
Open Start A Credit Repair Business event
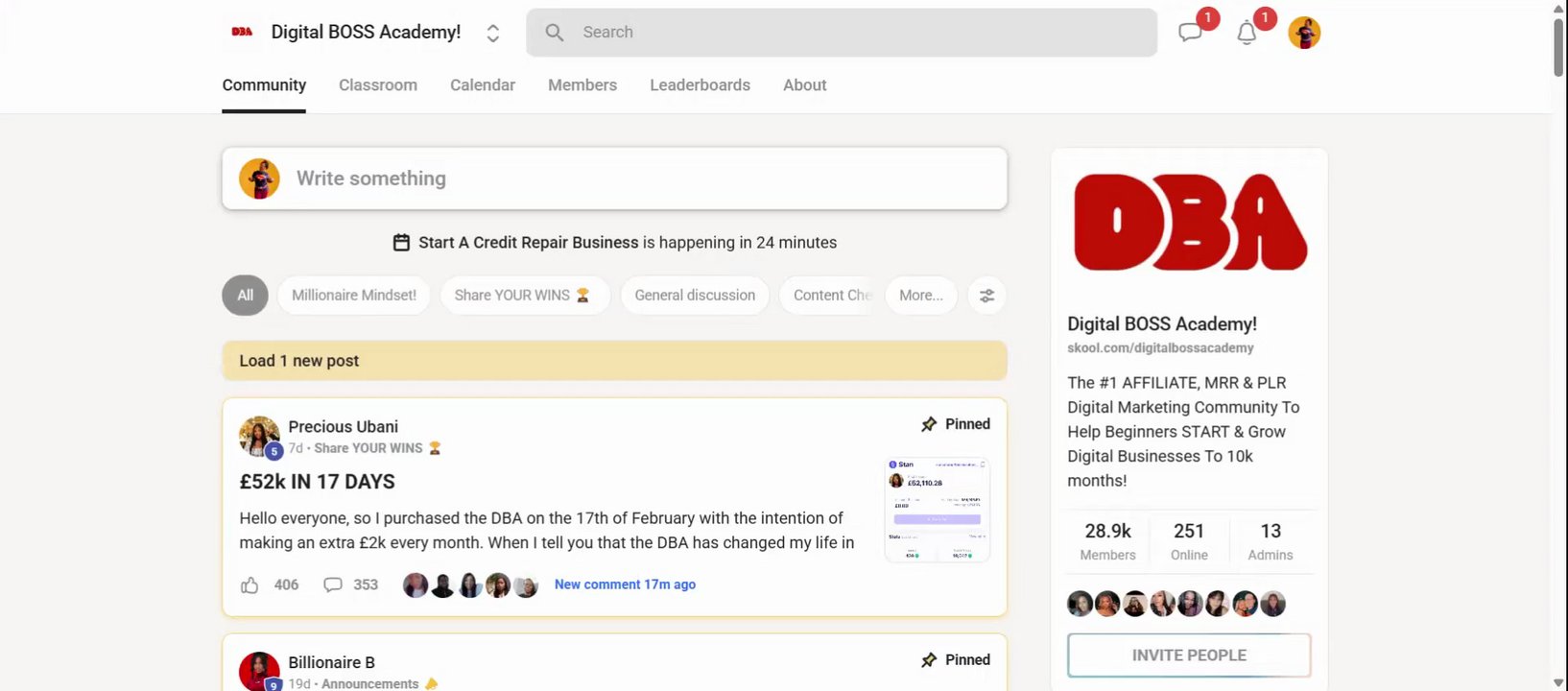tap(528, 243)
